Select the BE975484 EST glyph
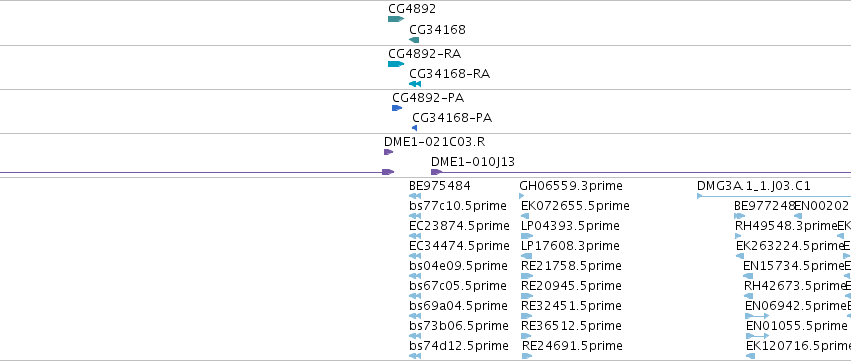The height and width of the screenshot is (361, 851). point(415,196)
